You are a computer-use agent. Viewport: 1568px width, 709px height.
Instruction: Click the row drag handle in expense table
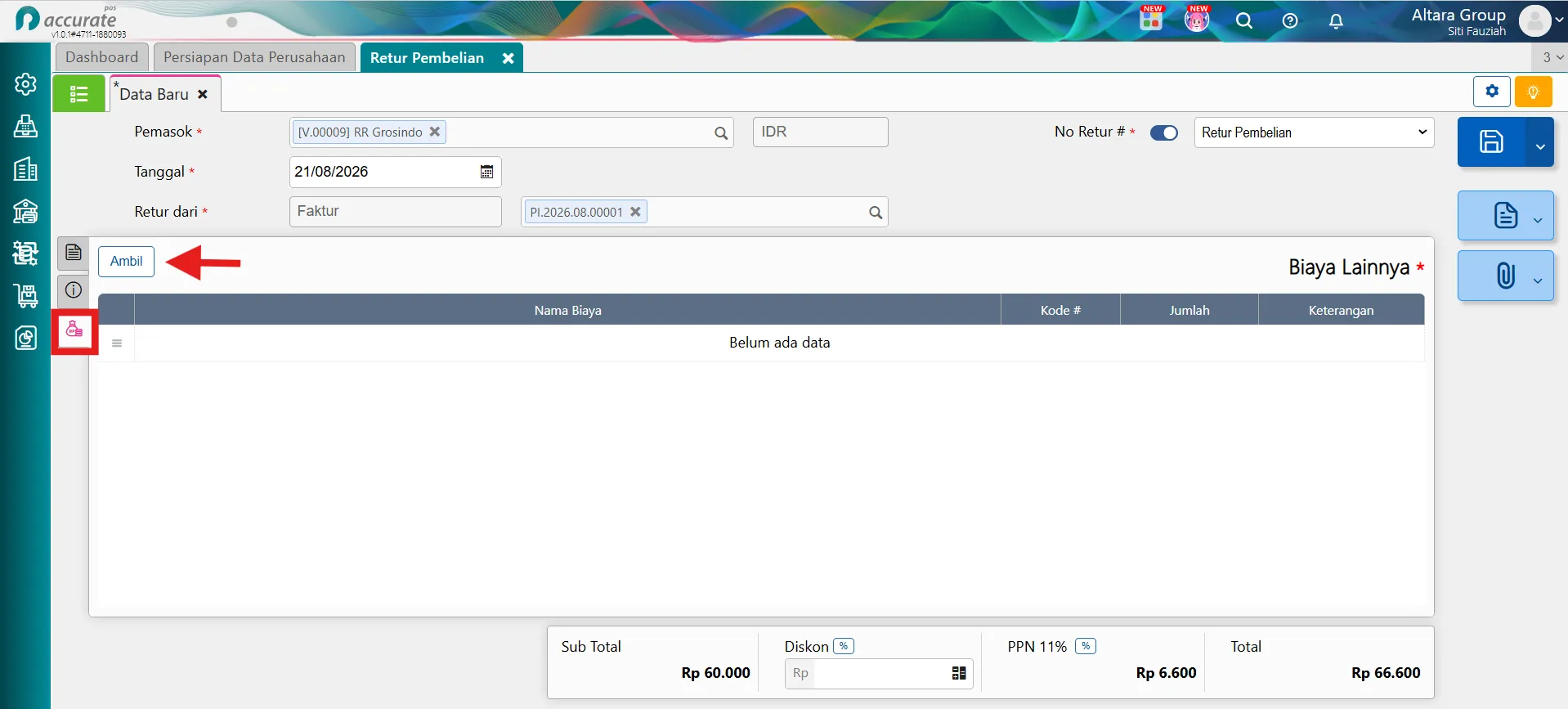pos(117,343)
